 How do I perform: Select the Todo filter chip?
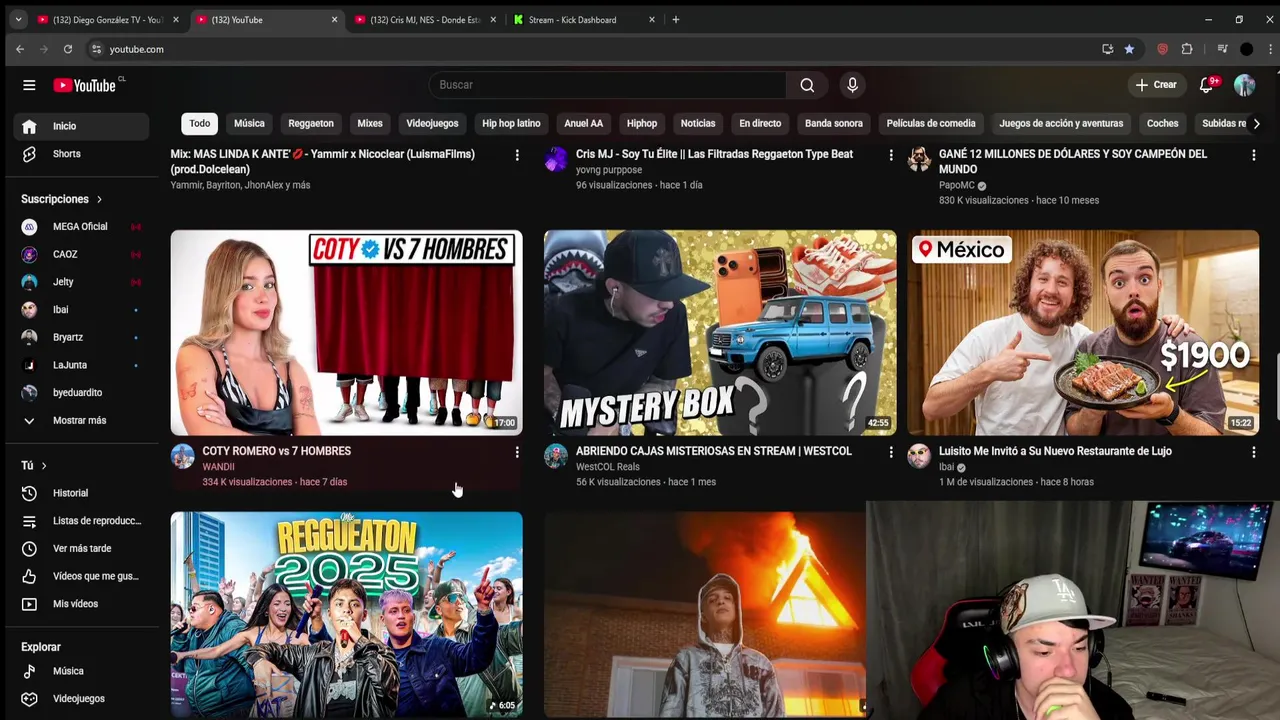pyautogui.click(x=200, y=123)
